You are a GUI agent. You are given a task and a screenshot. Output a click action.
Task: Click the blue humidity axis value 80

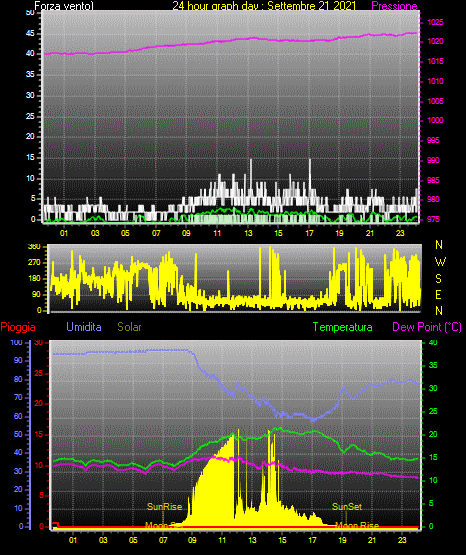(x=18, y=379)
